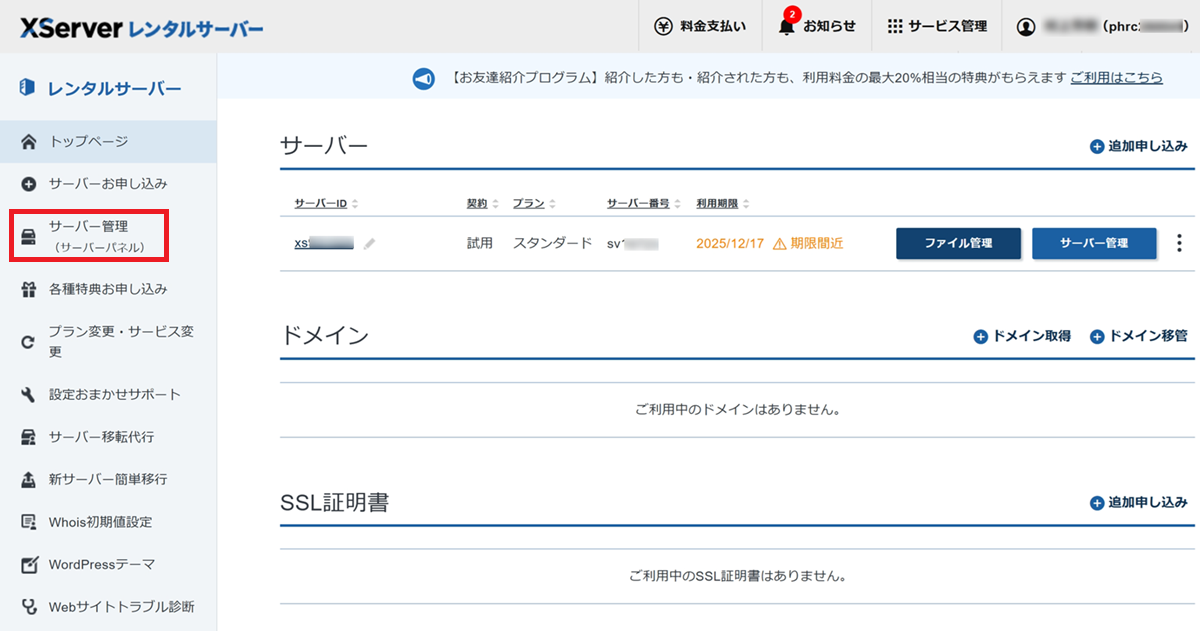Screen dimensions: 1200x631
Task: Sort the table by プラン column
Action: pos(534,204)
